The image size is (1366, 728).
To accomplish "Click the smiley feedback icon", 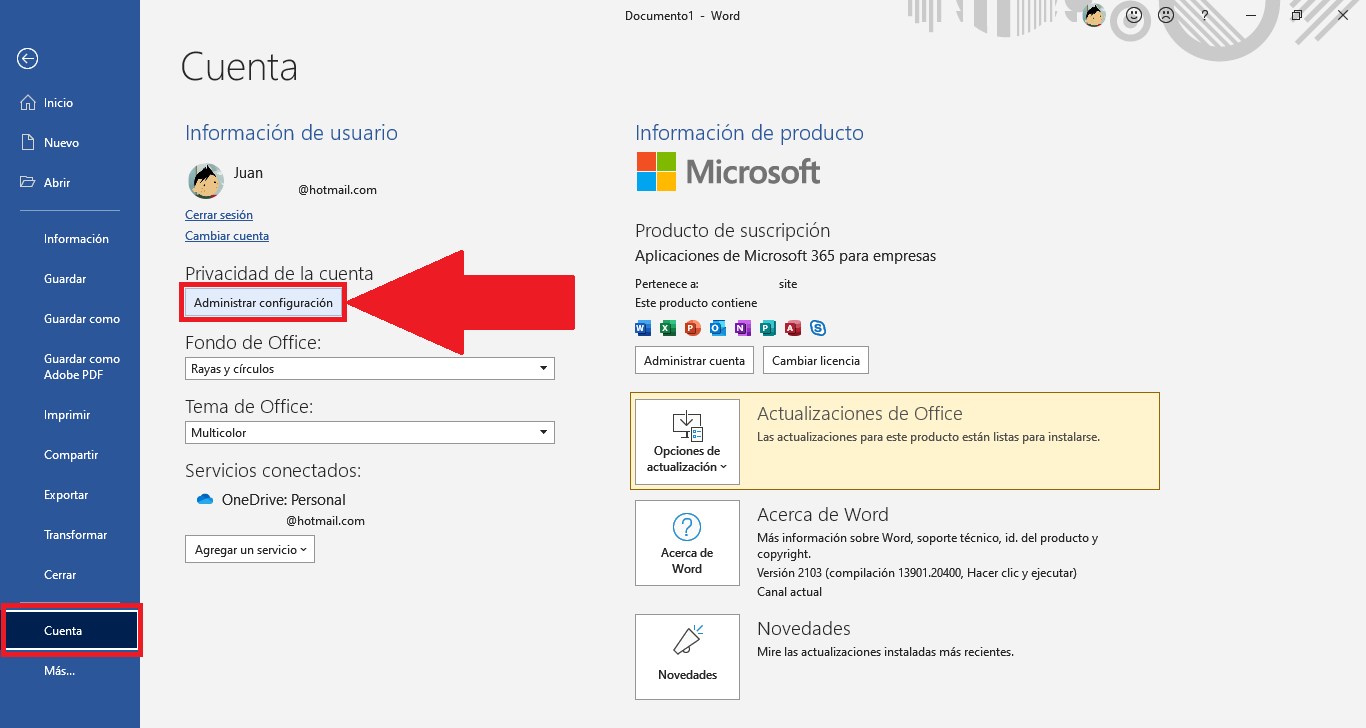I will (1133, 15).
